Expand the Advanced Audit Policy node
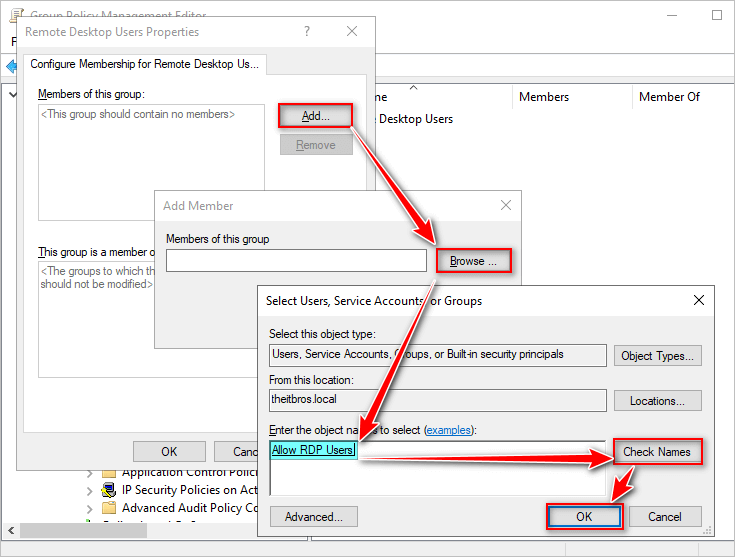Image resolution: width=735 pixels, height=557 pixels. click(x=89, y=508)
